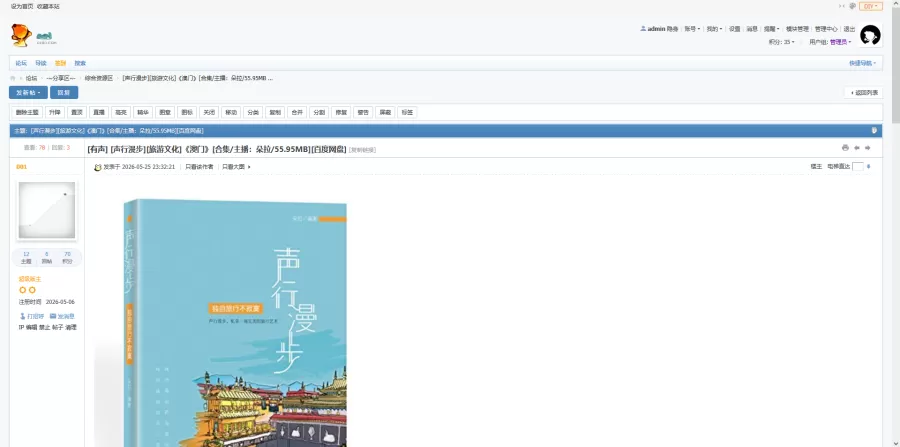Open the 发新帖 new post dropdown
This screenshot has width=900, height=447.
28,92
